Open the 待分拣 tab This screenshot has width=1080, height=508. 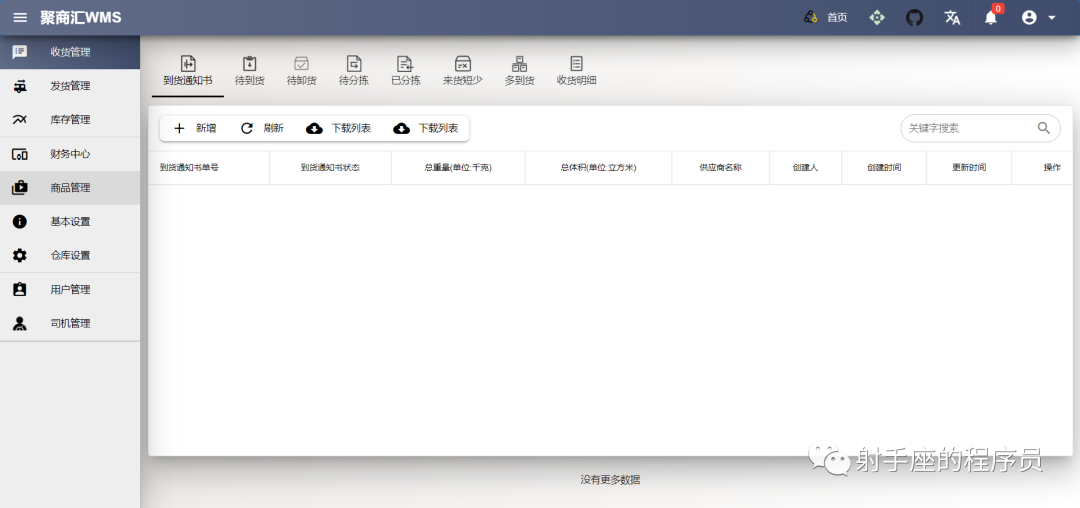(x=353, y=72)
